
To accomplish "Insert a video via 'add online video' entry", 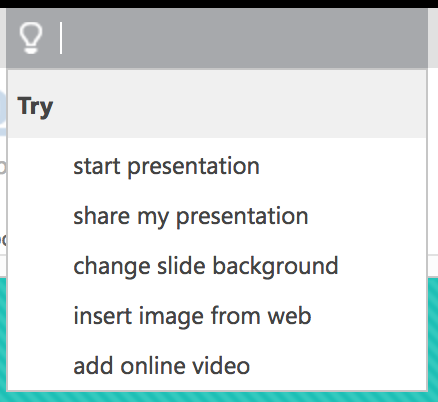I will (x=161, y=366).
